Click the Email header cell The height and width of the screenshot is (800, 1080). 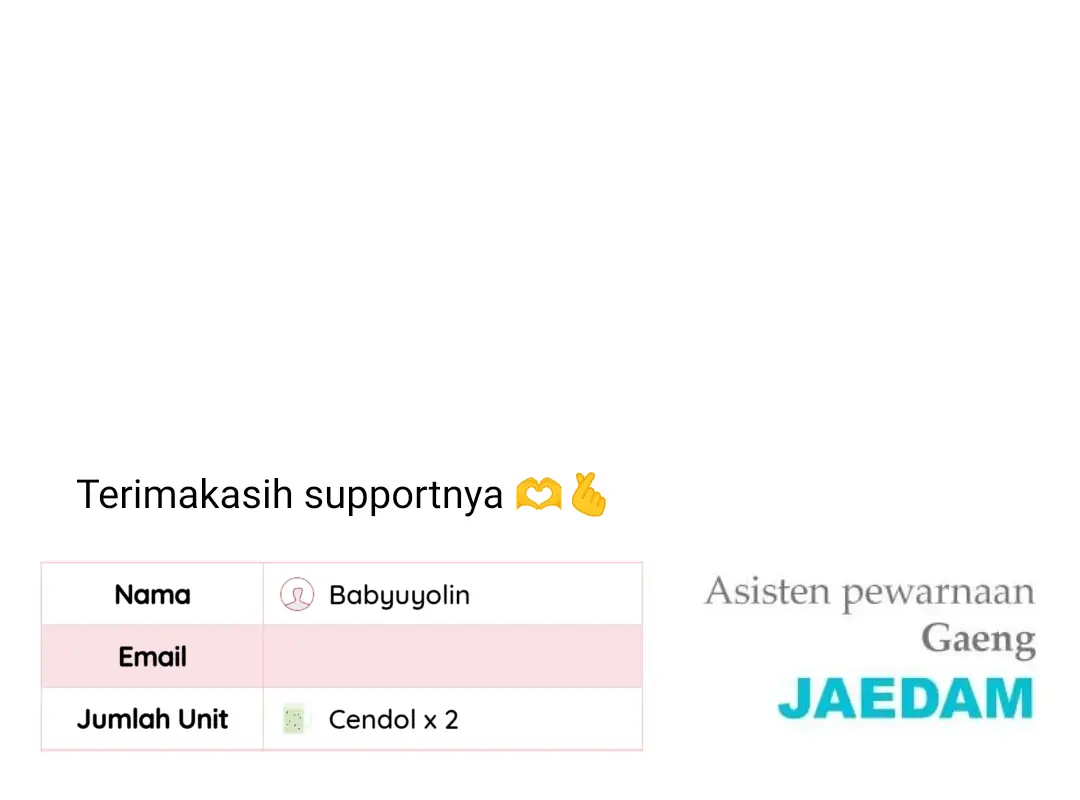tap(152, 656)
